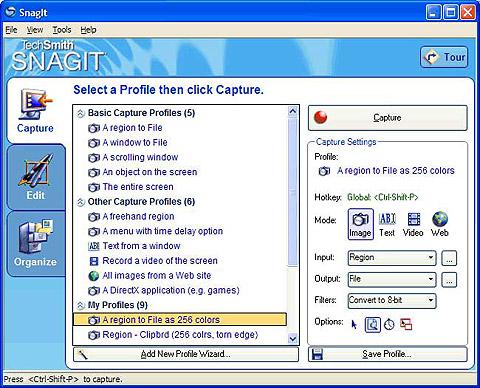Select The entire screen profile

point(180,187)
